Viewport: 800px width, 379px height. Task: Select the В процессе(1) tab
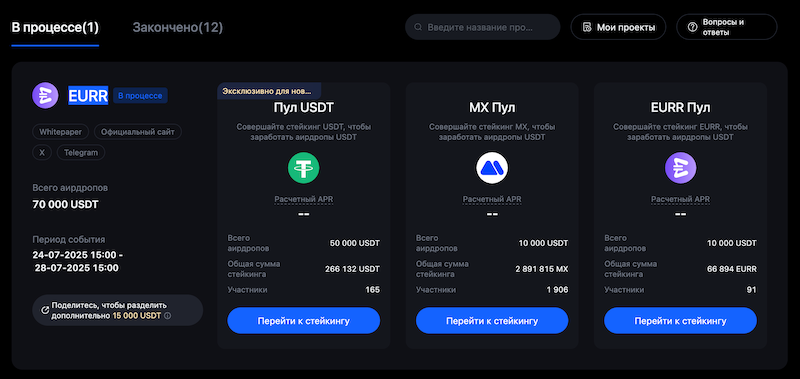[55, 28]
